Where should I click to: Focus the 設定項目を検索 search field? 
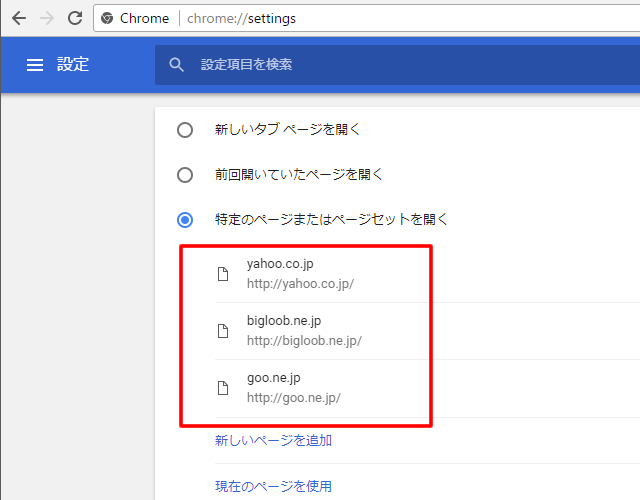[397, 65]
